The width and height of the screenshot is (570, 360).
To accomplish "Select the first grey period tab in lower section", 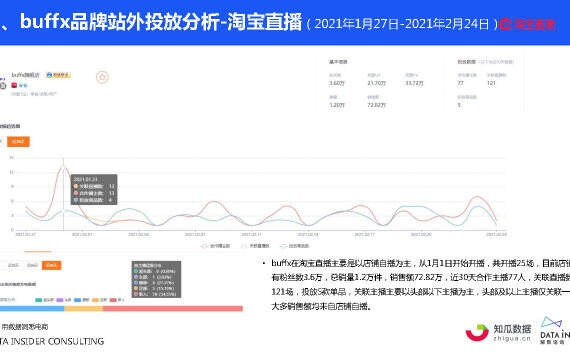I will pos(13,265).
